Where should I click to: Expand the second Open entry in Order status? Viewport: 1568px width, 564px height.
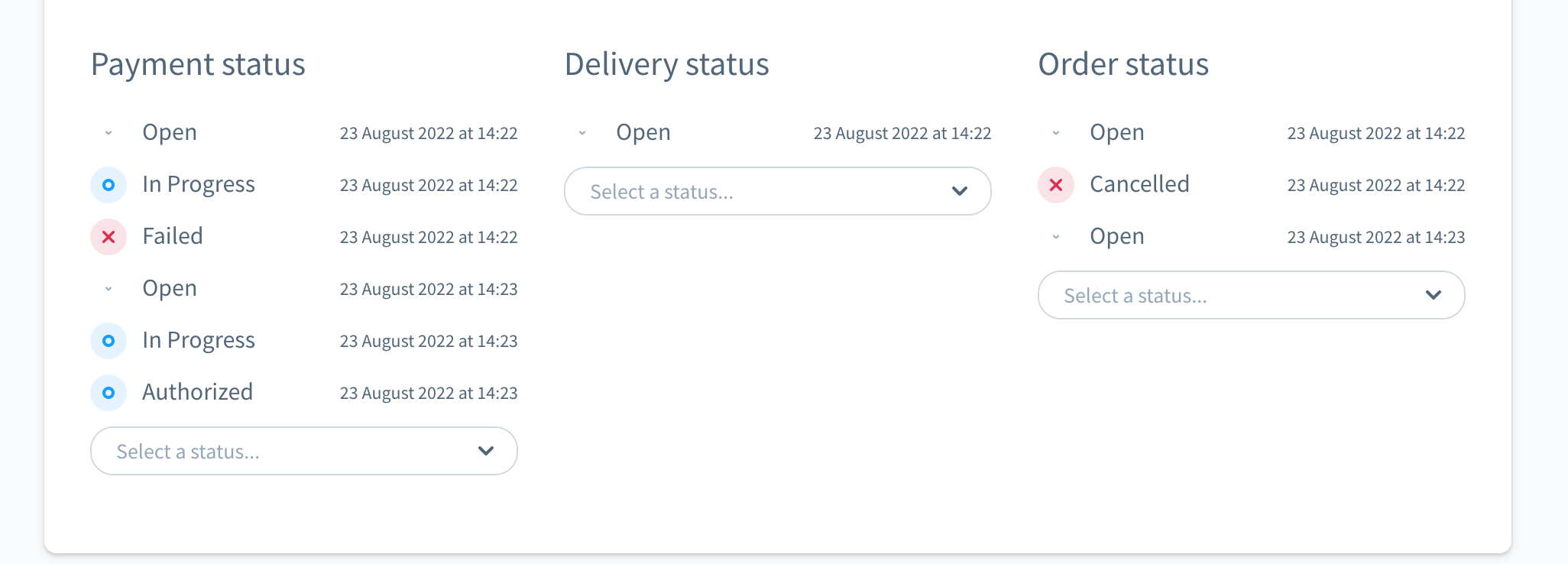1055,237
